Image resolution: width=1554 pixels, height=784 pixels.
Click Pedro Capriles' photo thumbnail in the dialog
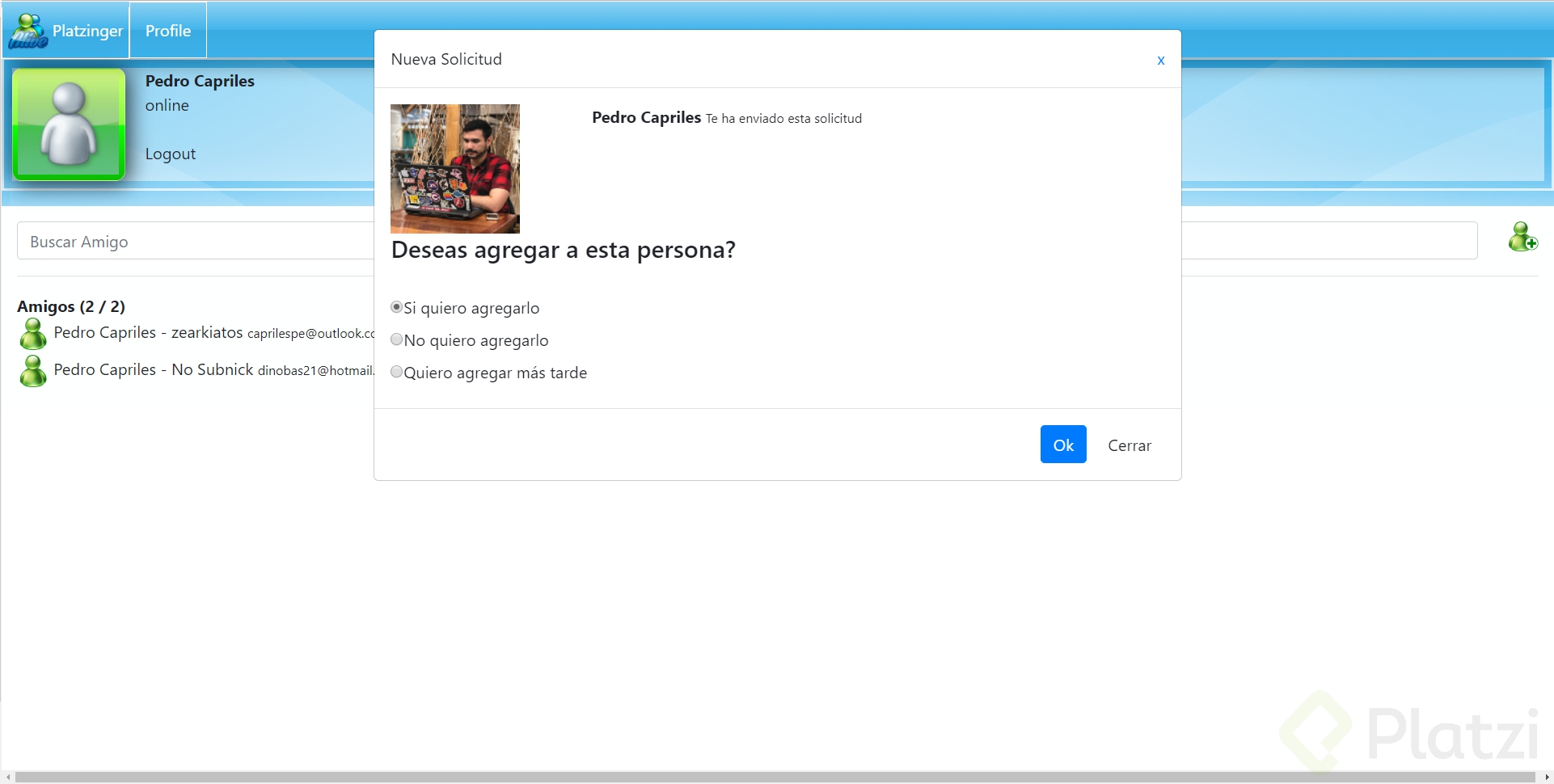click(x=454, y=168)
